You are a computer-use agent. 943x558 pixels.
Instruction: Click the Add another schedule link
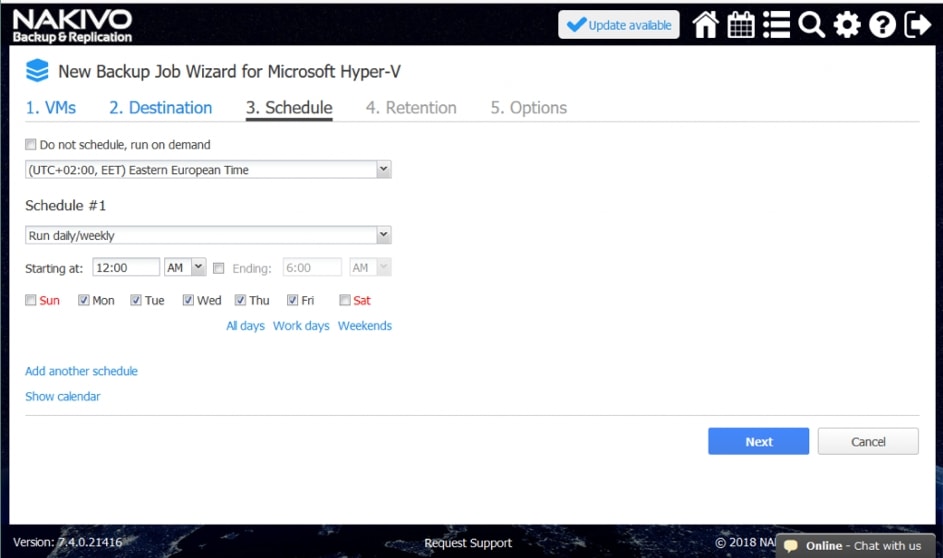[x=81, y=371]
